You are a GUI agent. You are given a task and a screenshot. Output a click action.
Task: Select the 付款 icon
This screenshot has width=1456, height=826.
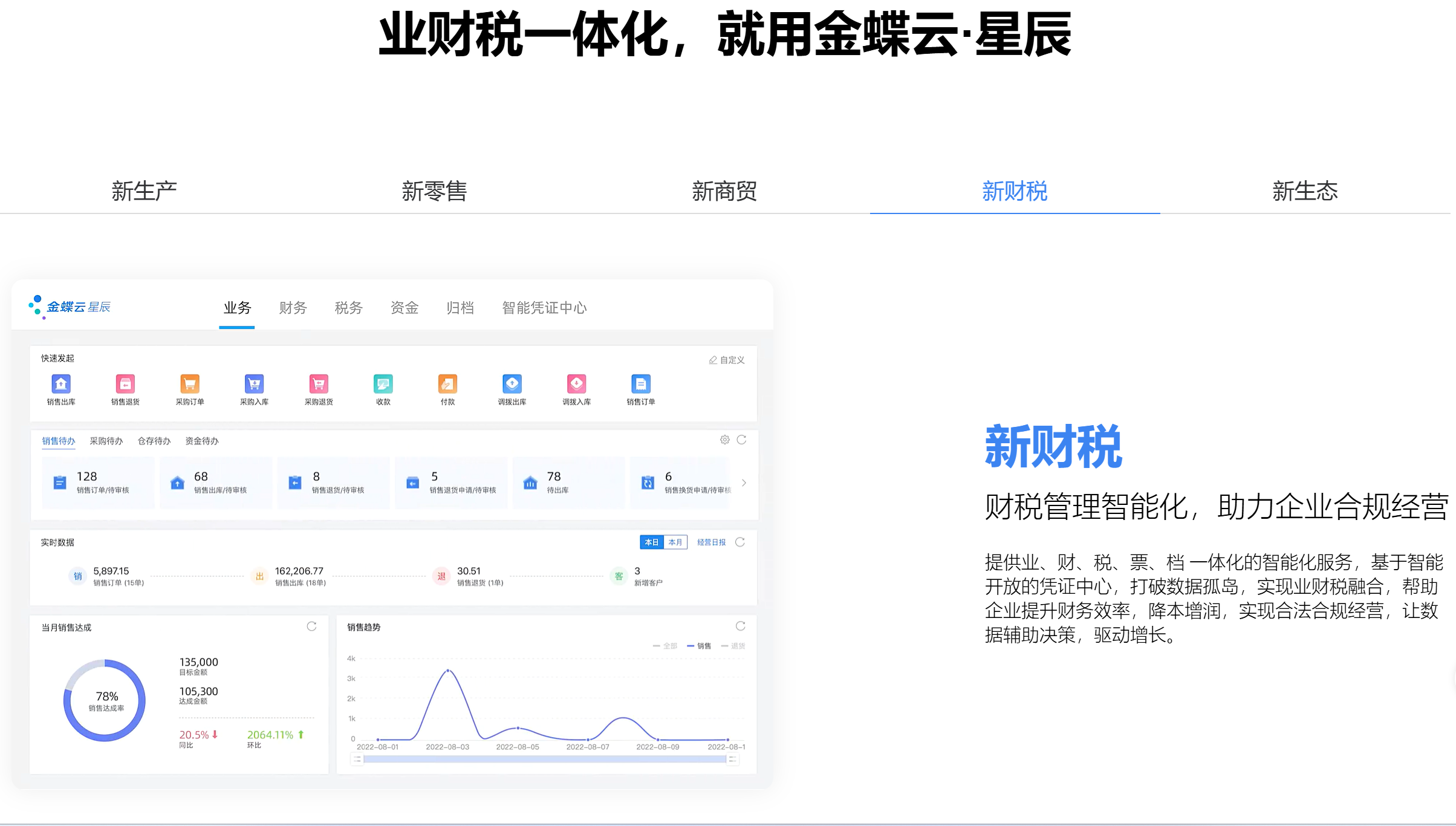point(447,383)
